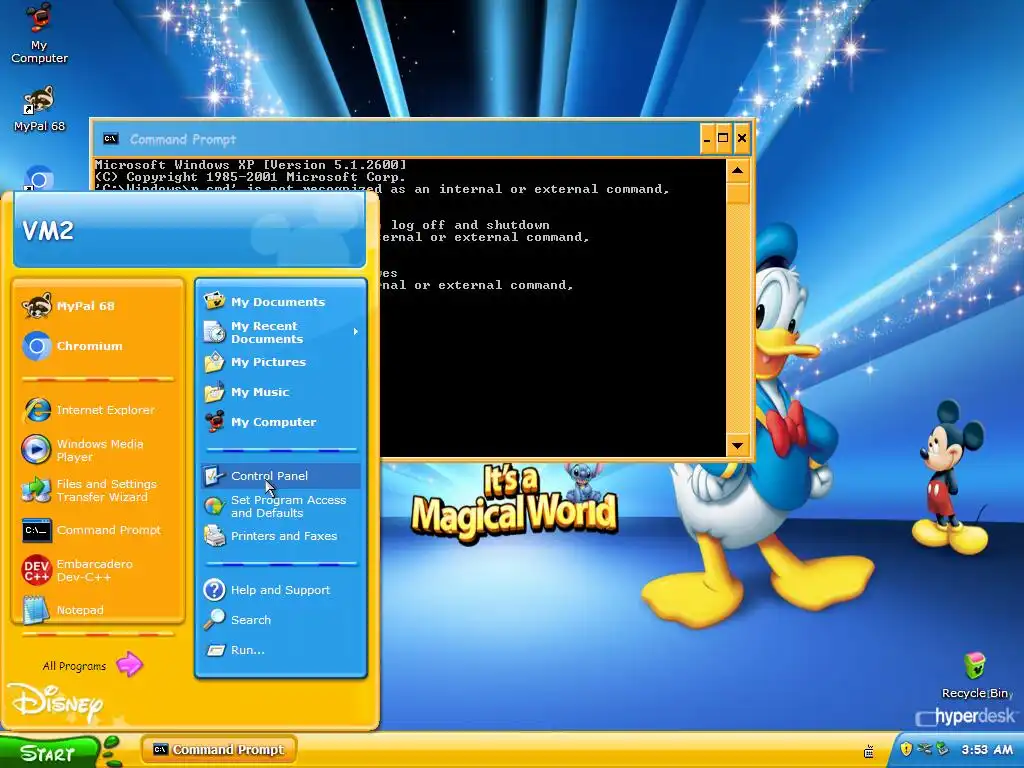The width and height of the screenshot is (1024, 768).
Task: Start Files and Settings Transfer Wizard
Action: (98, 490)
